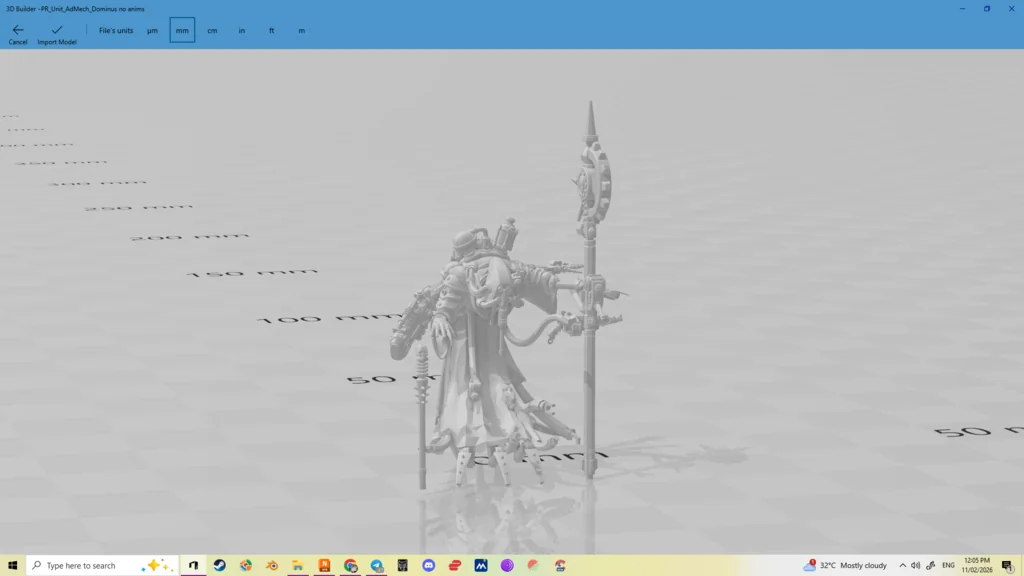
Task: Switch units to inches (in)
Action: (242, 31)
